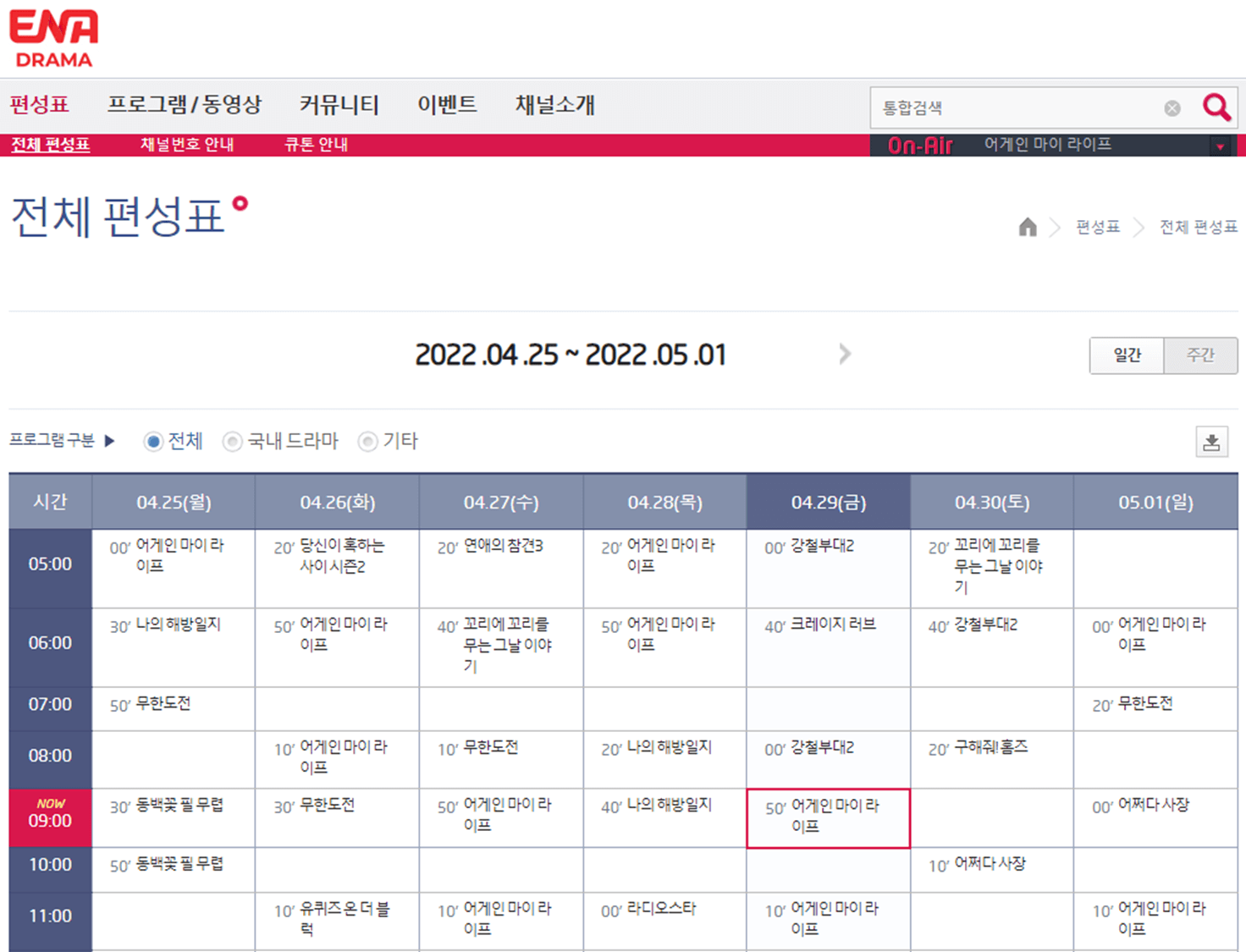Image resolution: width=1246 pixels, height=952 pixels.
Task: Select the 전체 radio button
Action: [153, 441]
